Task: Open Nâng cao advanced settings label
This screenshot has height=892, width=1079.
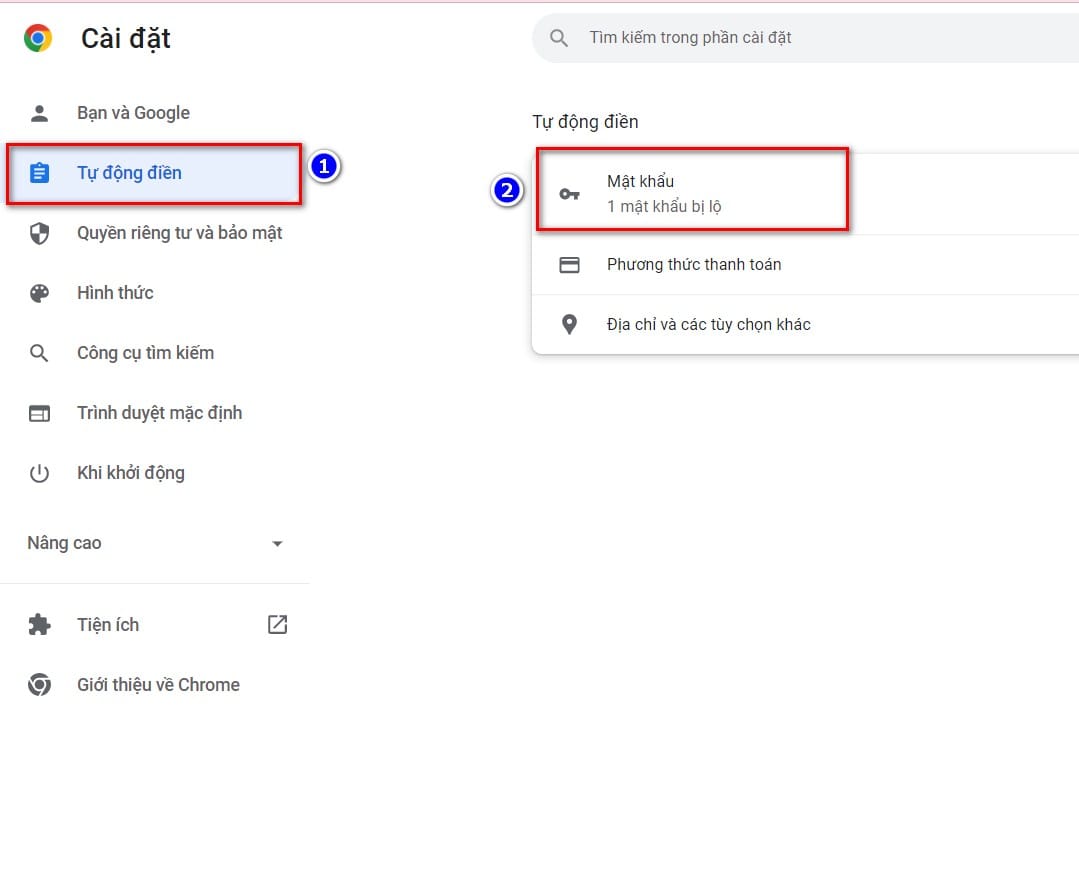Action: point(64,543)
